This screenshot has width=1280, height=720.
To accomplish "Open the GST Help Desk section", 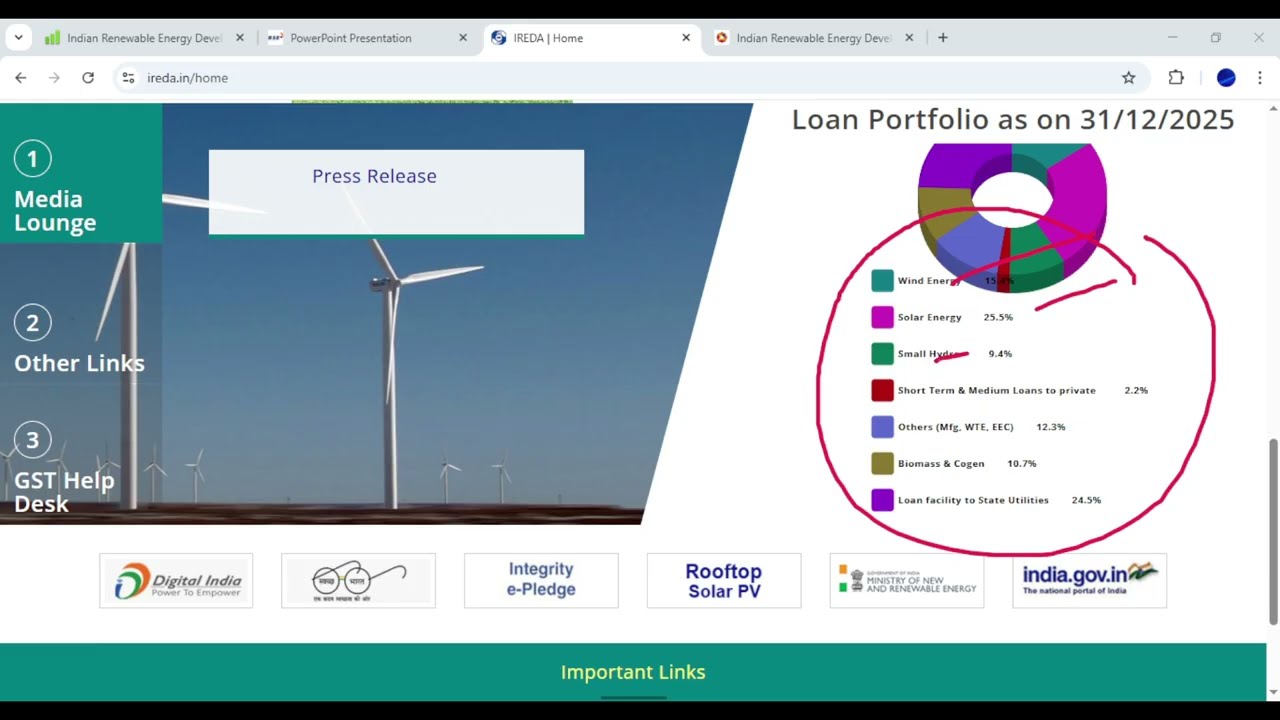I will 64,492.
